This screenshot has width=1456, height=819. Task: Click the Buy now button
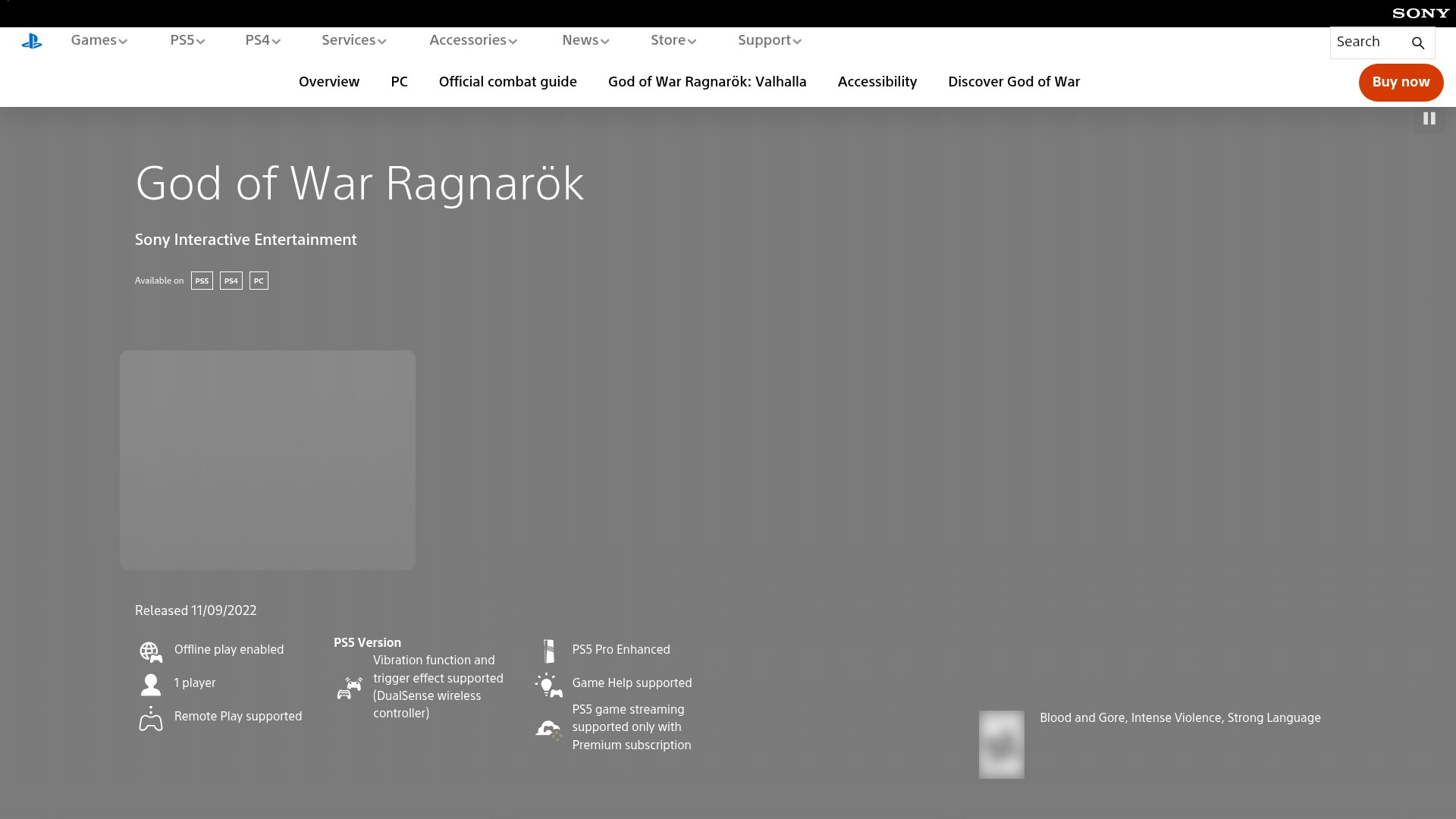tap(1401, 82)
